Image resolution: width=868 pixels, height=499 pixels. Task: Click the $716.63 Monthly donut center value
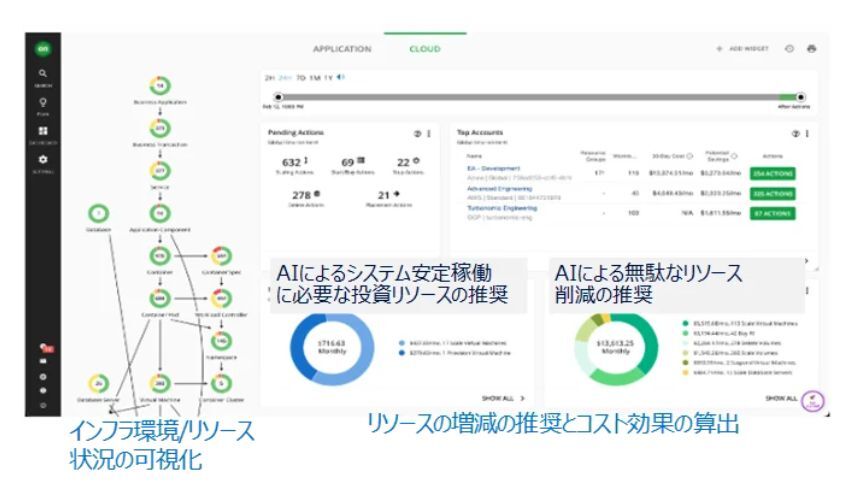tap(332, 347)
